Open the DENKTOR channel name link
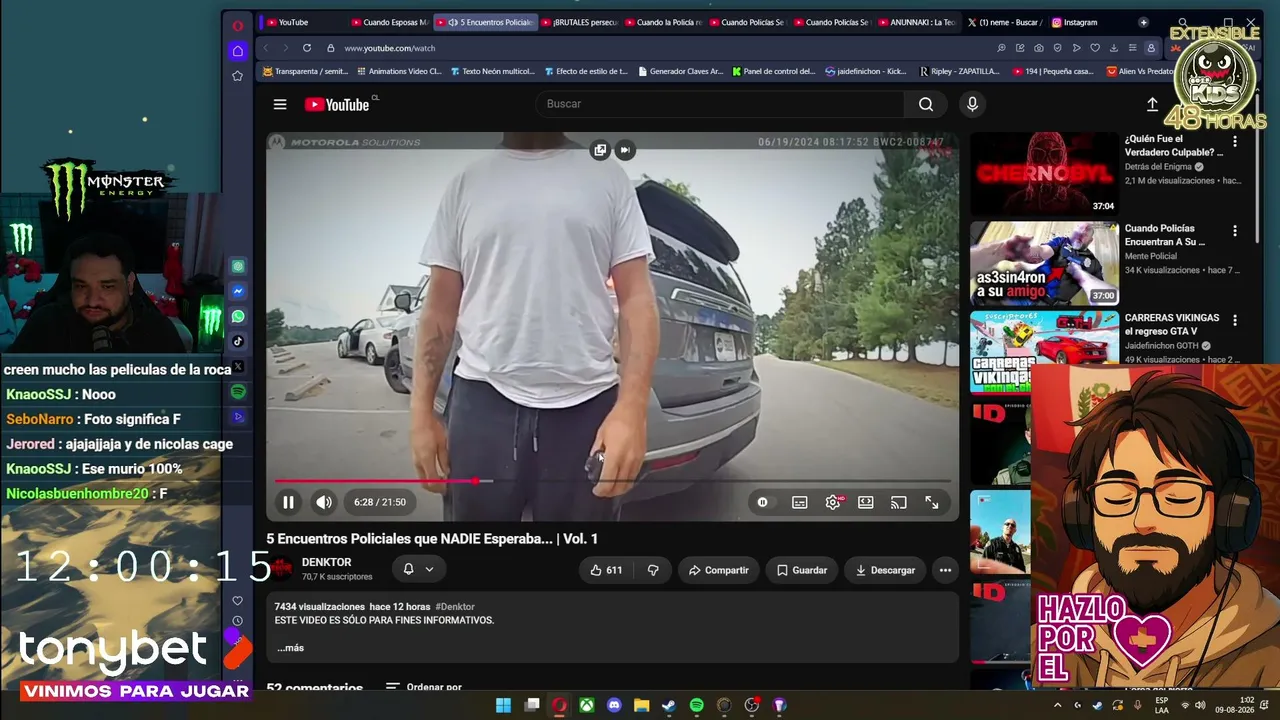This screenshot has width=1280, height=720. pos(327,562)
